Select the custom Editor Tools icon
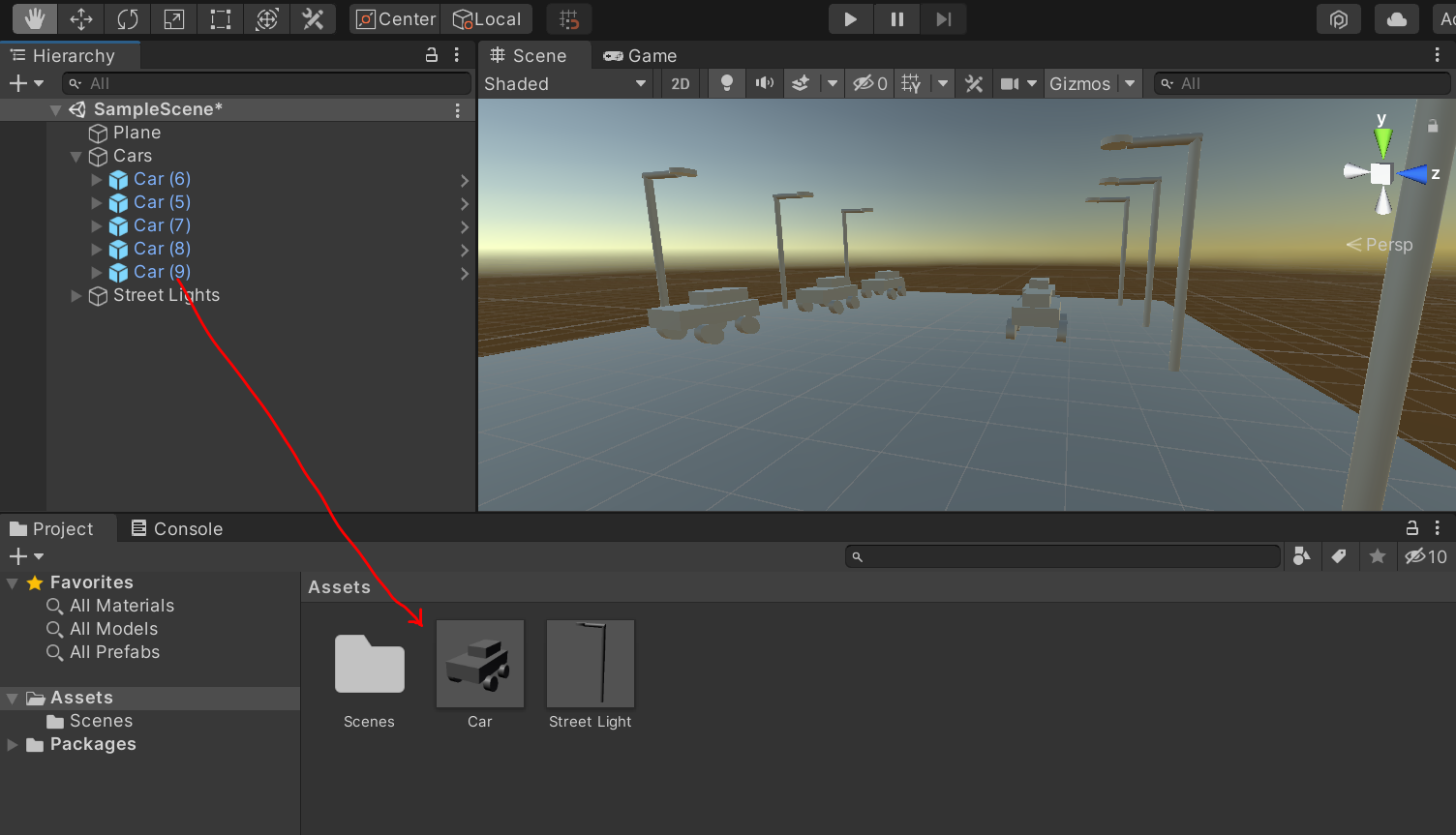 (x=313, y=18)
